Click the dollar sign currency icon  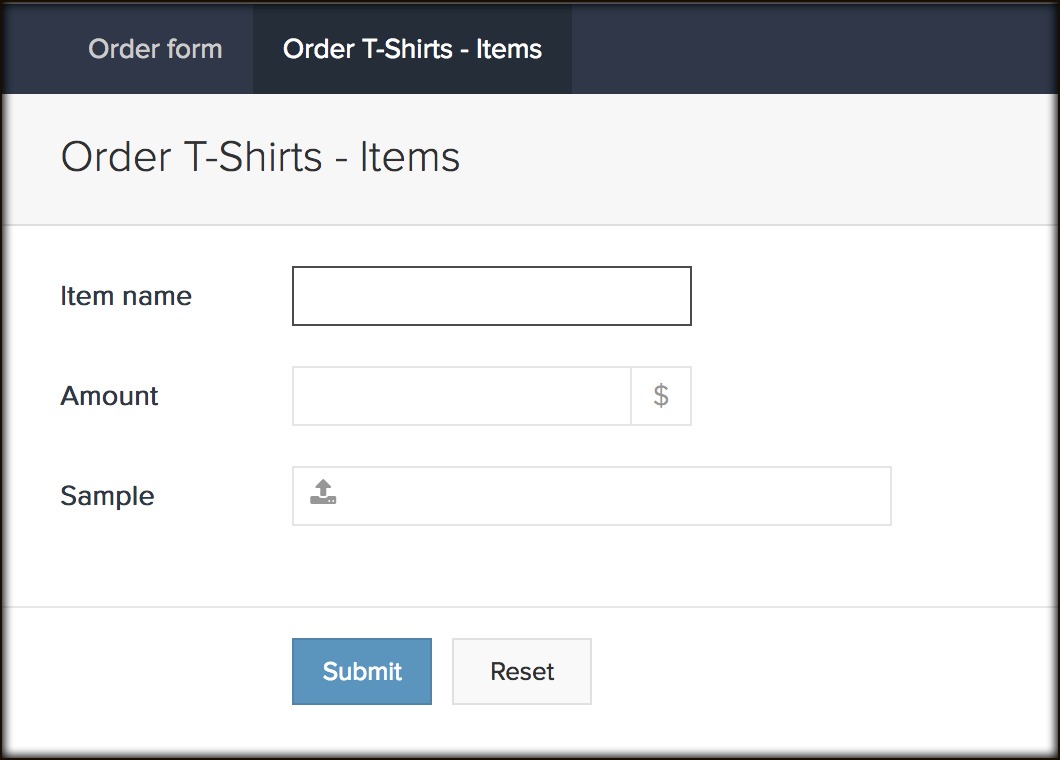pos(661,396)
